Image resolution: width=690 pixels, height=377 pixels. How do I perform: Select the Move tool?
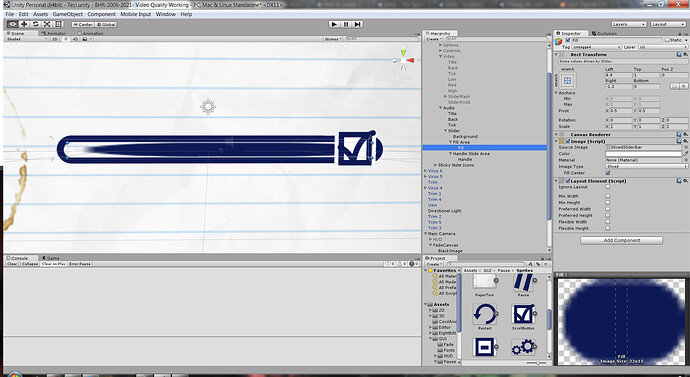24,24
